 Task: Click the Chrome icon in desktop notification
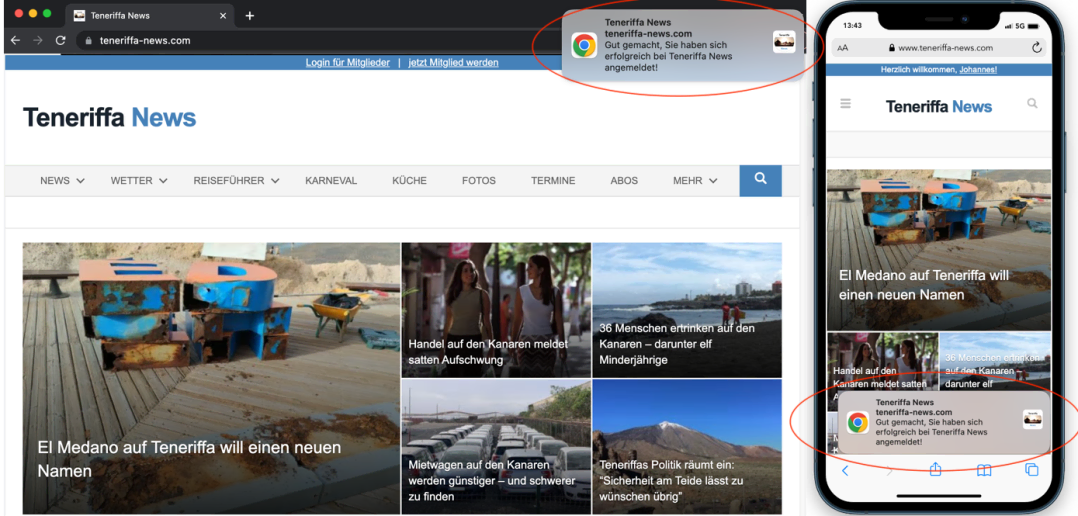584,46
